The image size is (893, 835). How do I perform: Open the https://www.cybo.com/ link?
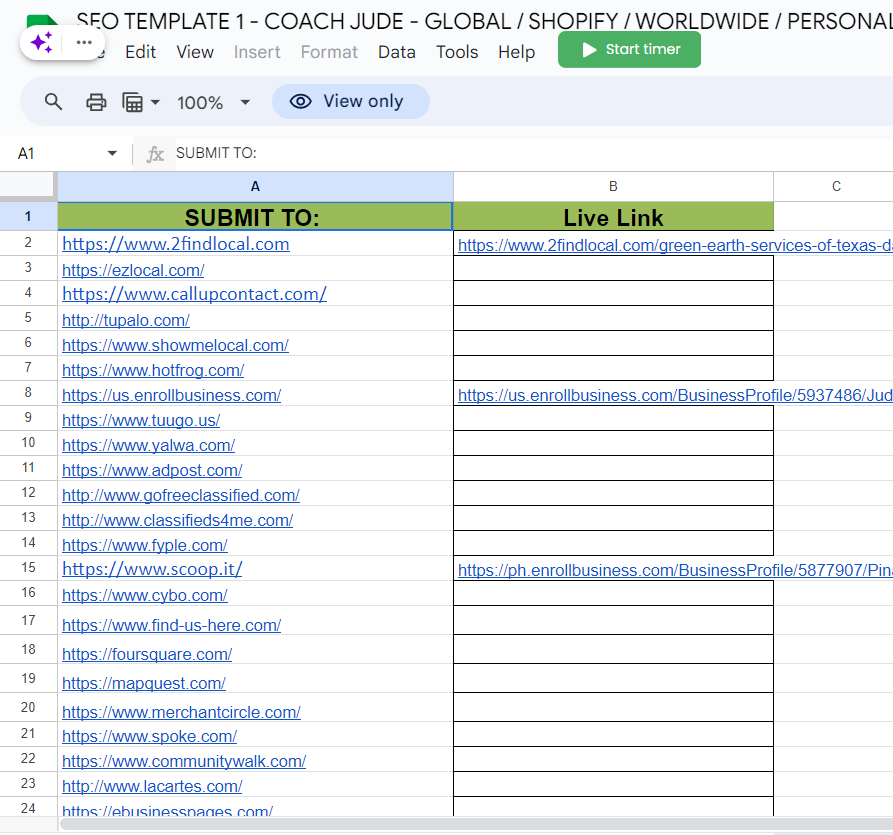click(x=145, y=595)
